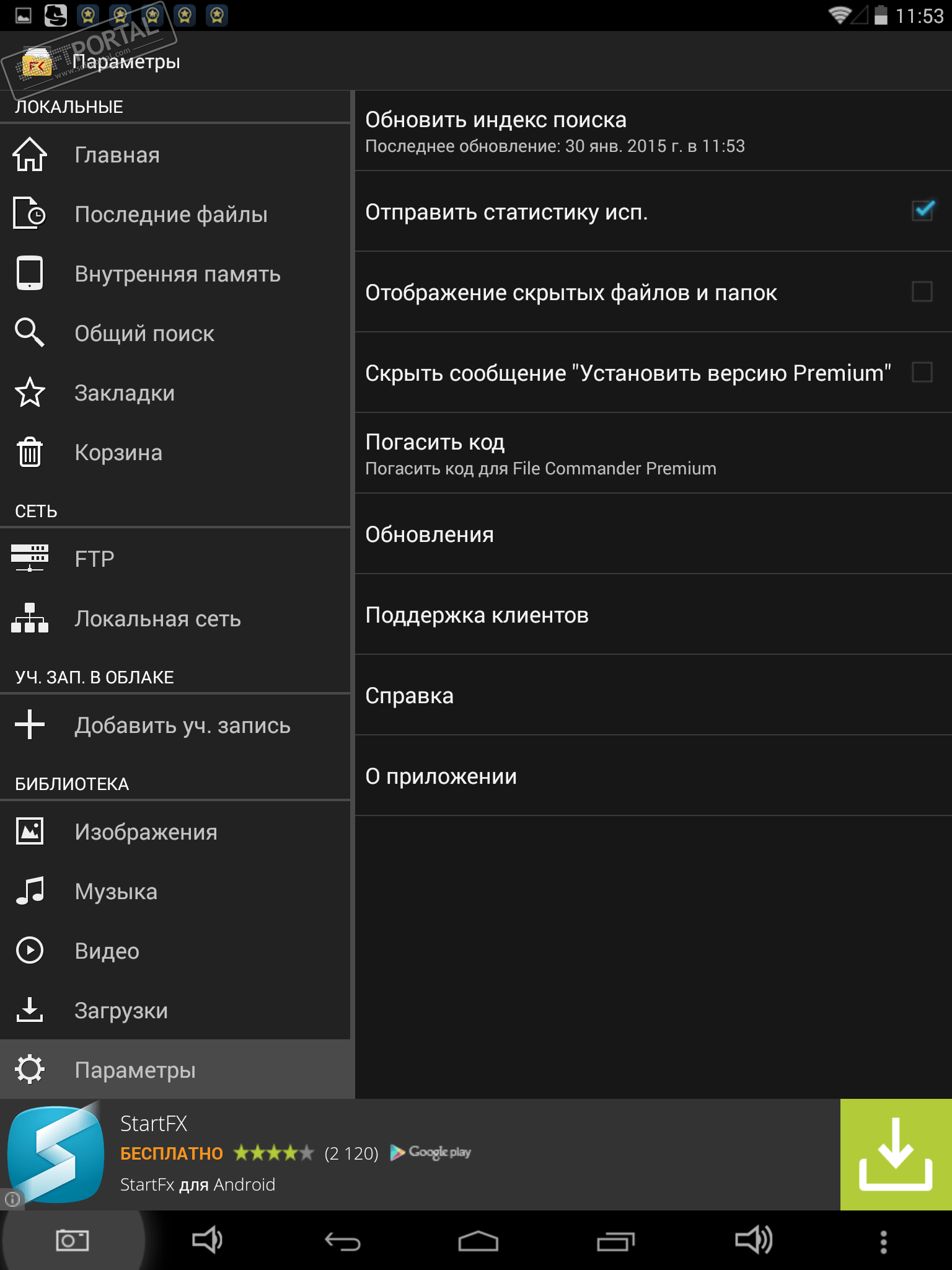This screenshot has height=1270, width=952.
Task: Click the plus icon to add account
Action: [x=29, y=724]
